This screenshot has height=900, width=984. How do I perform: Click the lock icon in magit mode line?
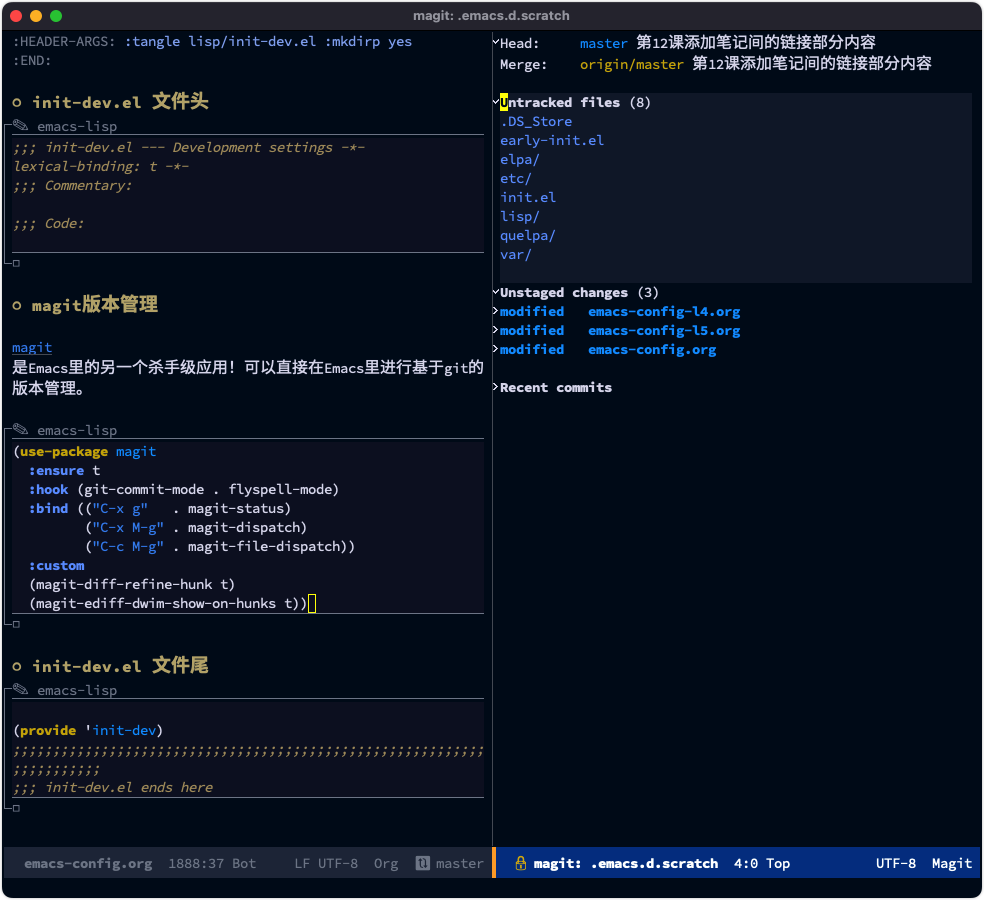[x=520, y=863]
